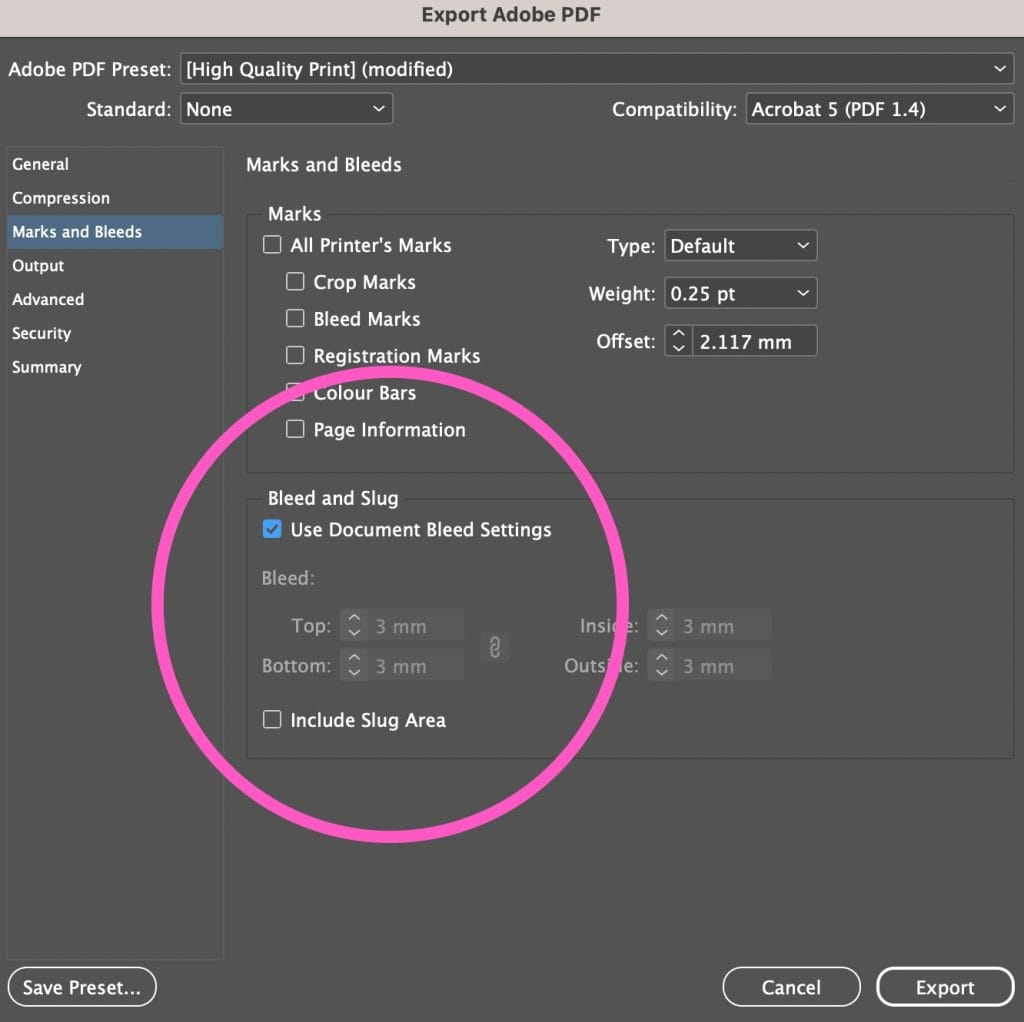Uncheck Use Document Bleed Settings

pyautogui.click(x=272, y=530)
